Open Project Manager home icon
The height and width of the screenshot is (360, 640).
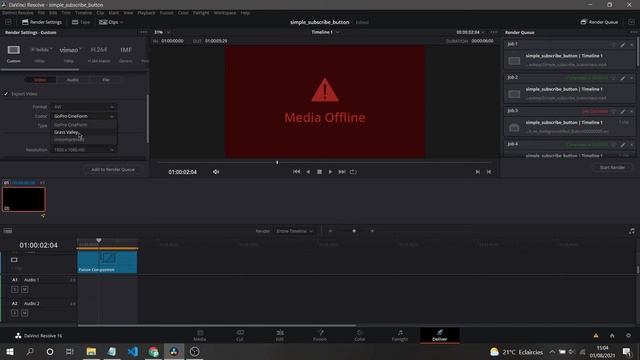tap(612, 336)
